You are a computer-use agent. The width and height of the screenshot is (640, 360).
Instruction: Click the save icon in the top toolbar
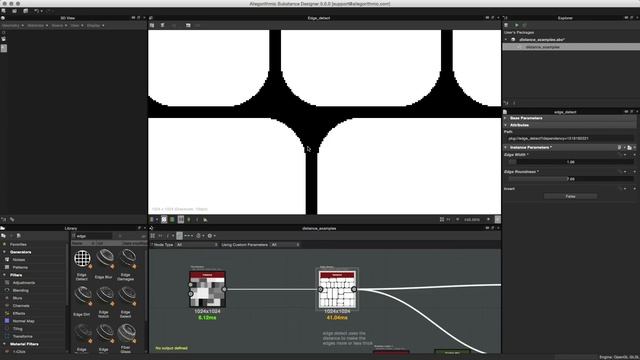25,11
